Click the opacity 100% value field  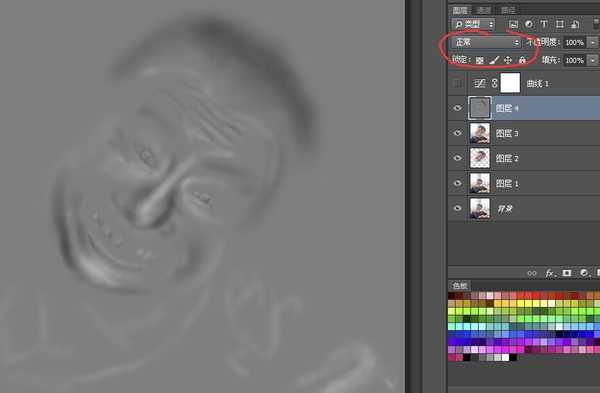coord(575,42)
